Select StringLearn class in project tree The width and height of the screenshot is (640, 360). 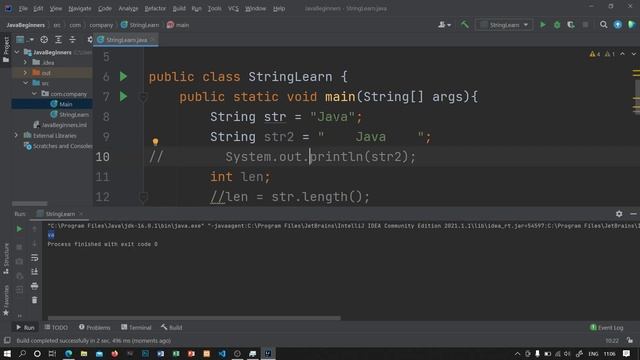[x=70, y=115]
